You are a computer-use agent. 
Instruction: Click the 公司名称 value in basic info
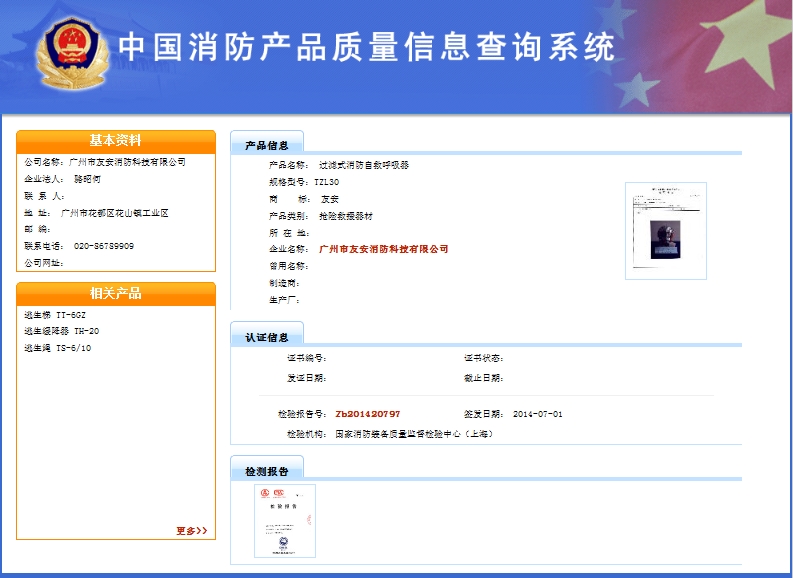click(127, 162)
